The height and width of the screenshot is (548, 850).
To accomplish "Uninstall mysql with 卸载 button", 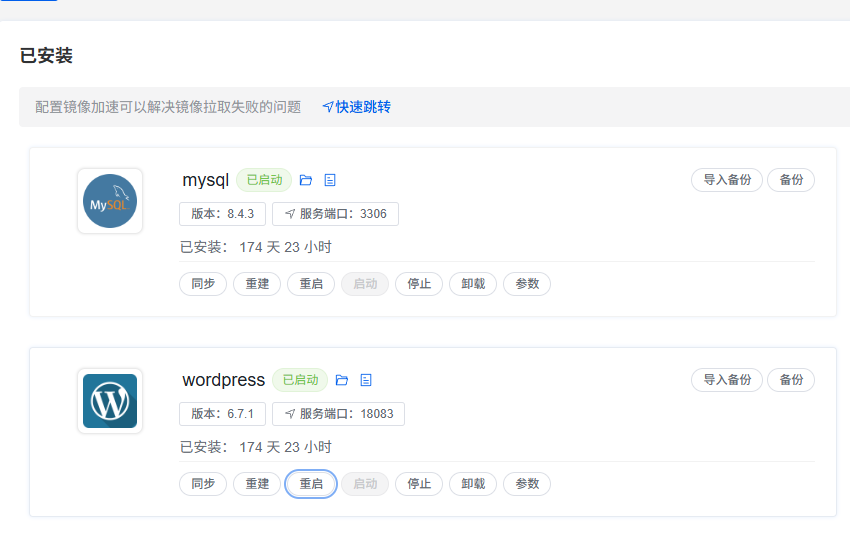I will click(x=473, y=284).
